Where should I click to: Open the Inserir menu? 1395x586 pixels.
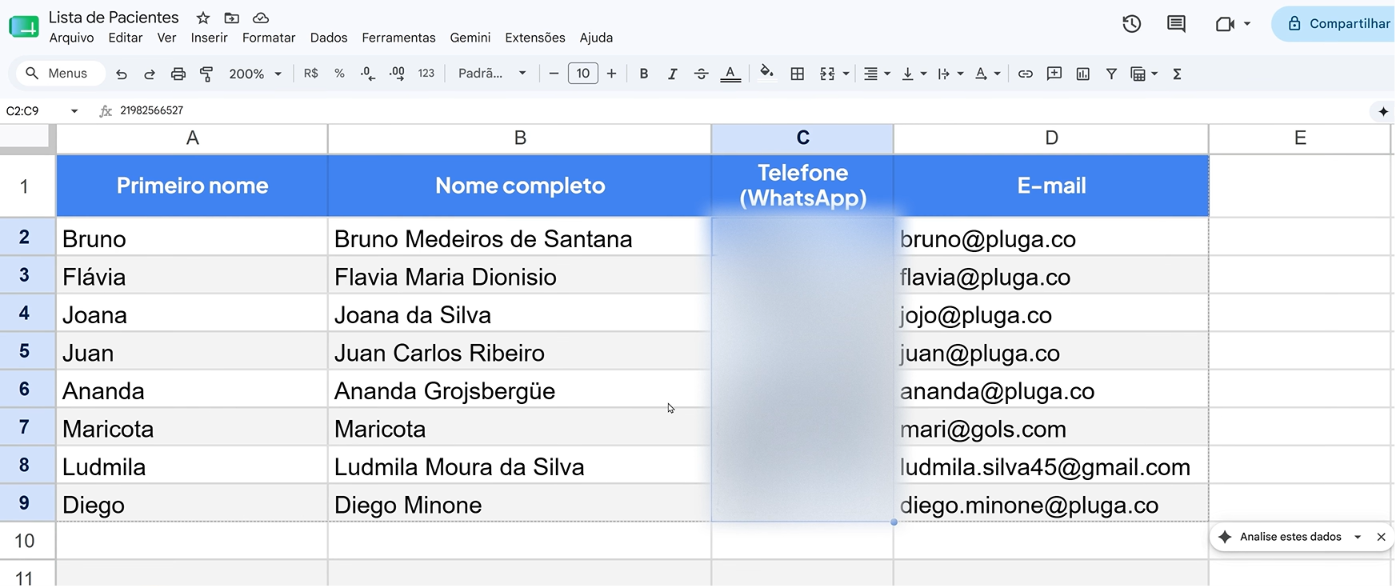pyautogui.click(x=209, y=38)
